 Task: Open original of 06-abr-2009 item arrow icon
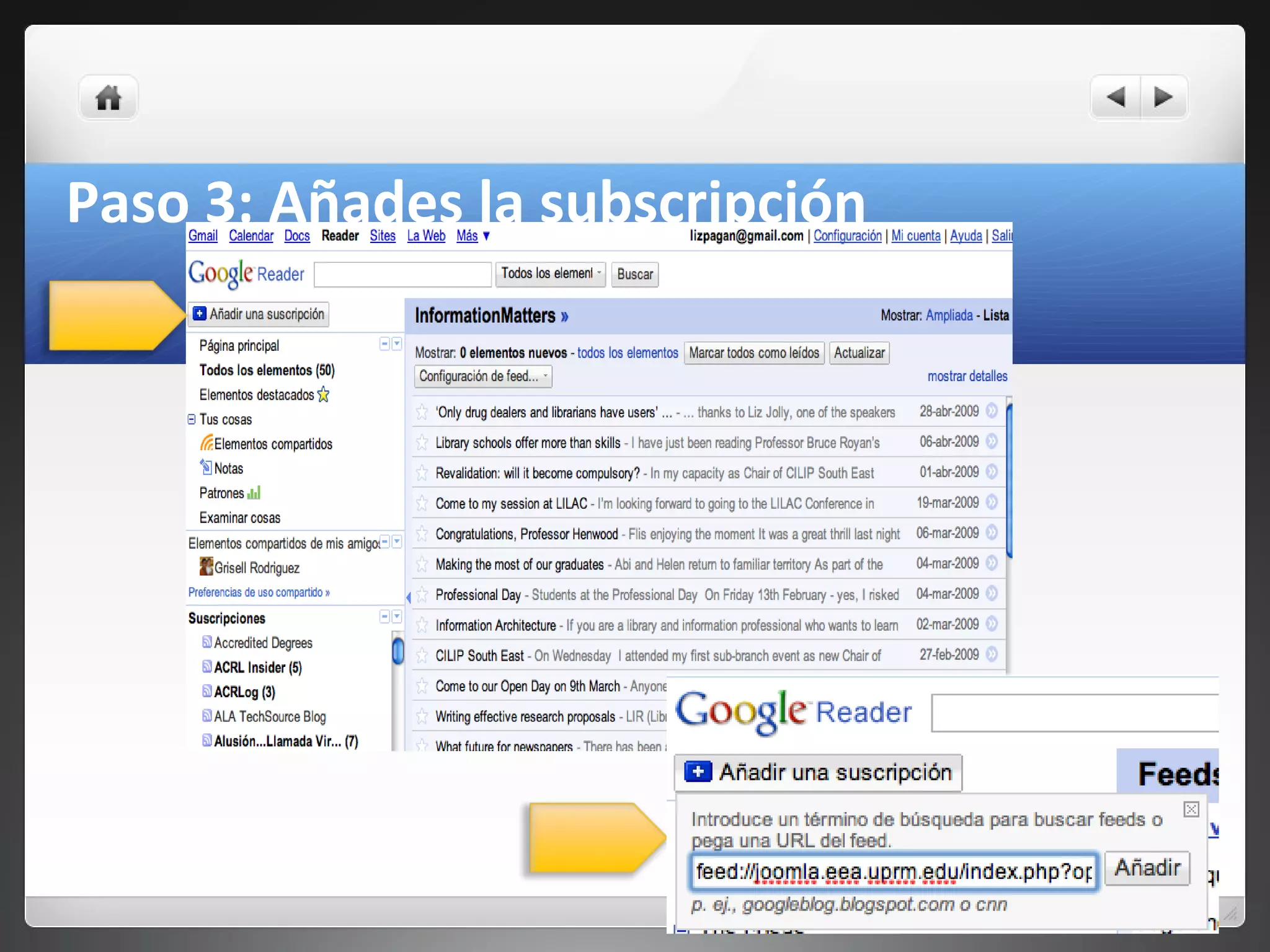click(992, 441)
